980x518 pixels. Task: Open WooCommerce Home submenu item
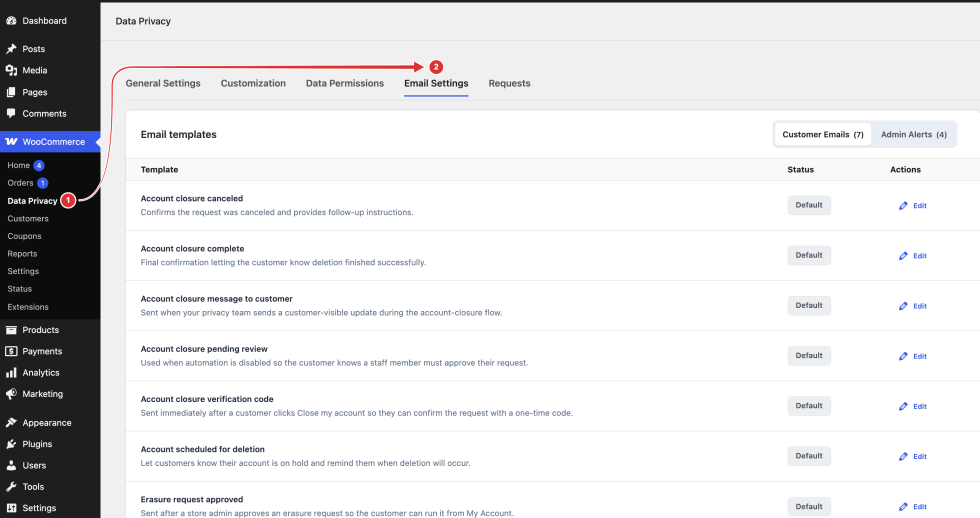click(x=19, y=165)
